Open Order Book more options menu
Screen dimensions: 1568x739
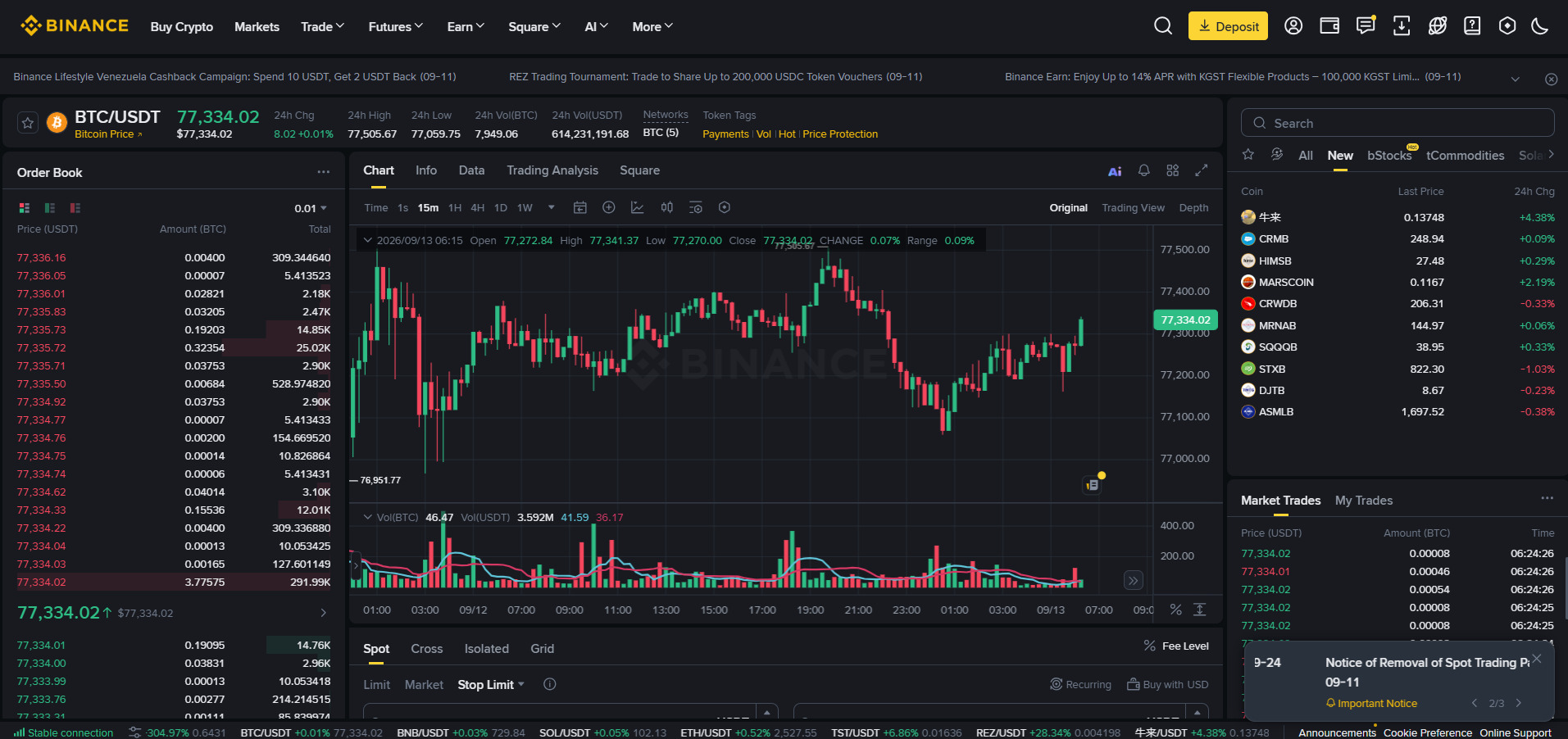tap(324, 172)
